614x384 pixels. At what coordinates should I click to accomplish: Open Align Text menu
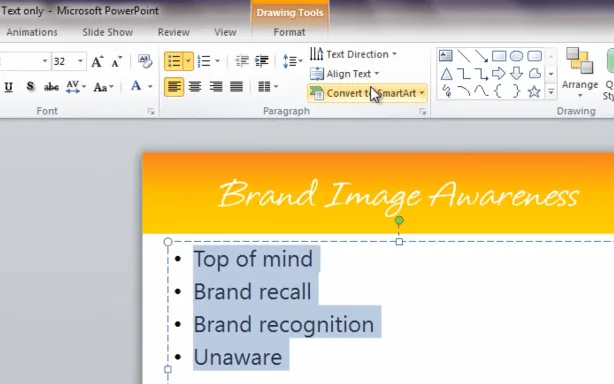click(345, 74)
